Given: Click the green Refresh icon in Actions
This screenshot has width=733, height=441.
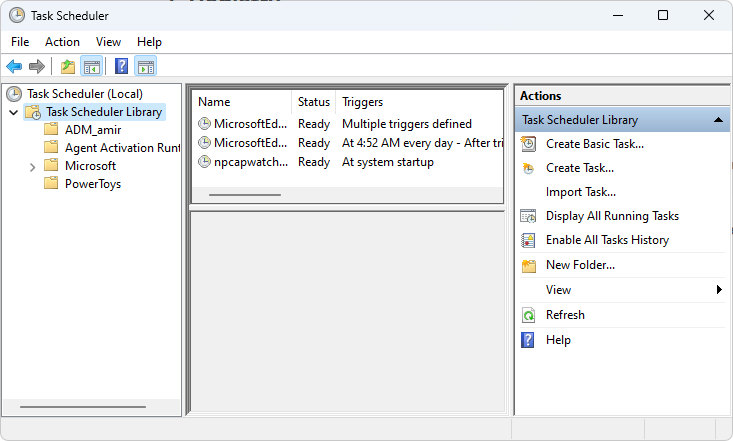Looking at the screenshot, I should (x=528, y=315).
